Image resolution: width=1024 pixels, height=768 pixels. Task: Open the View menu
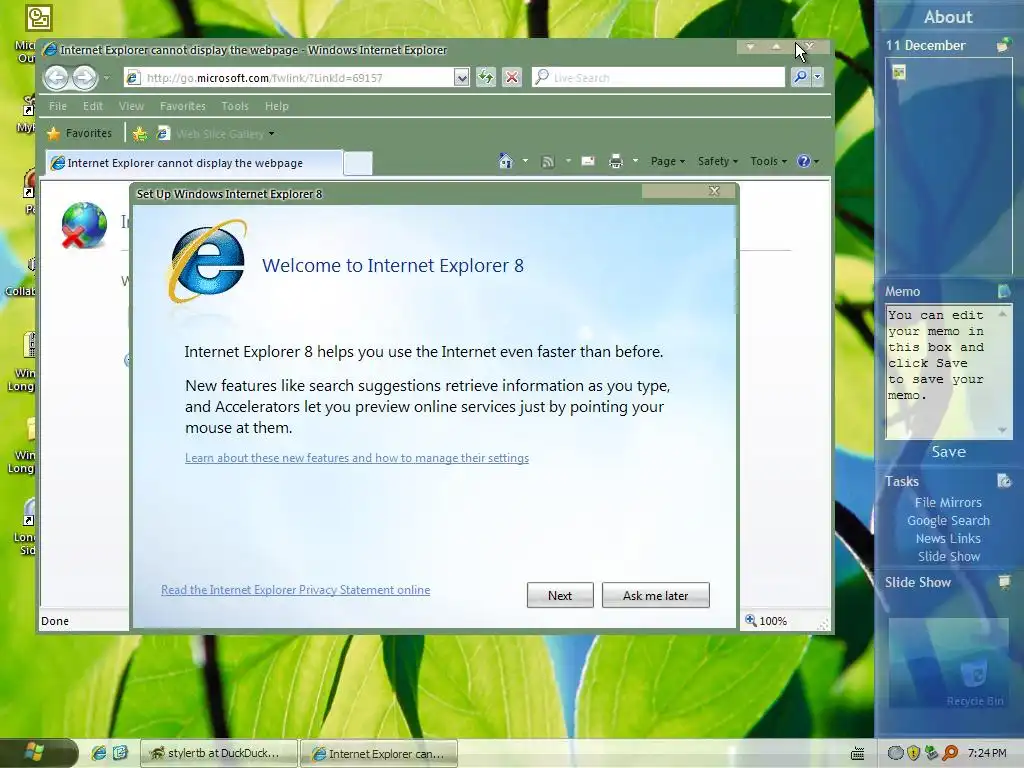pos(131,106)
